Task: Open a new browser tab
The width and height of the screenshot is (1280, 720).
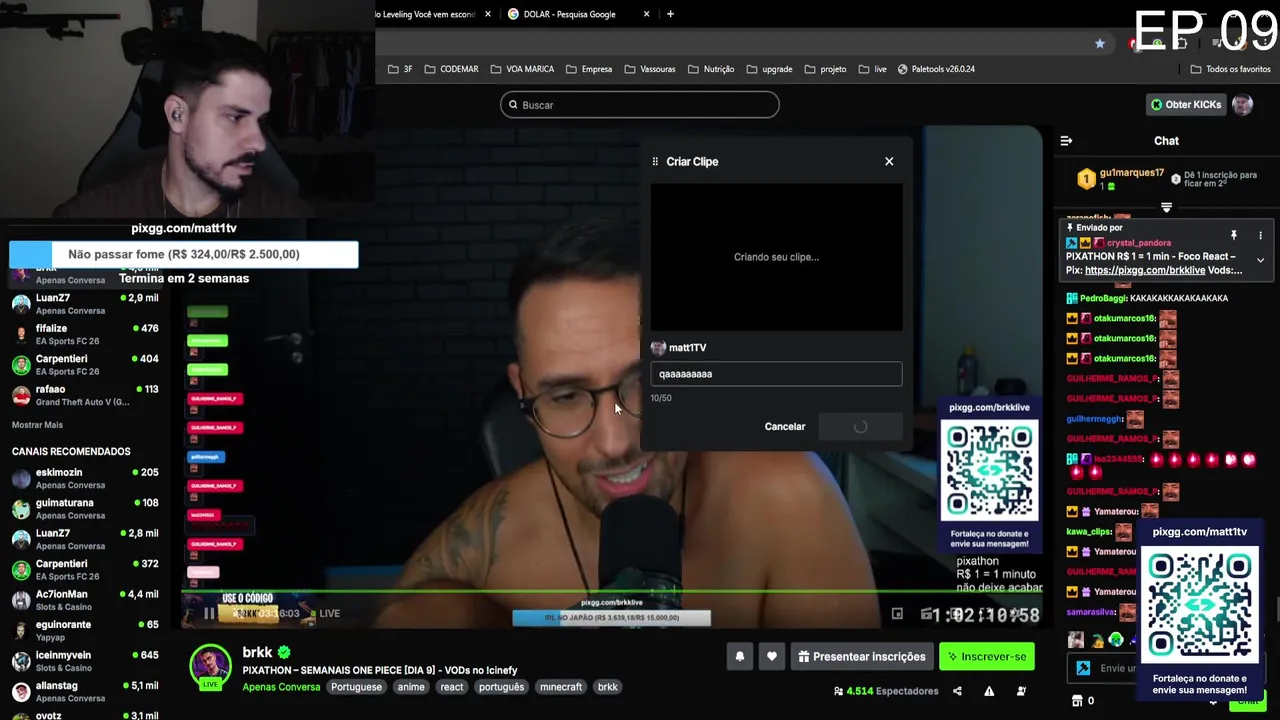Action: 670,14
